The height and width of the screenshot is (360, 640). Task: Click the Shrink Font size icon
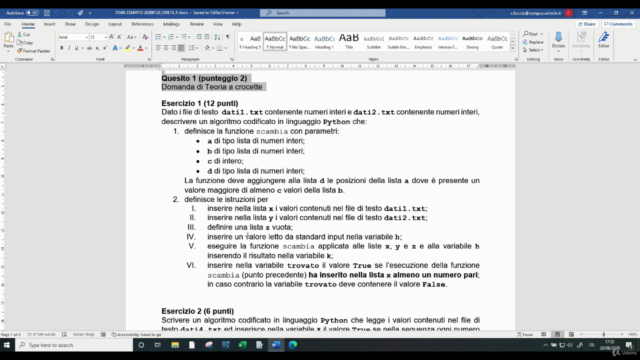[120, 37]
